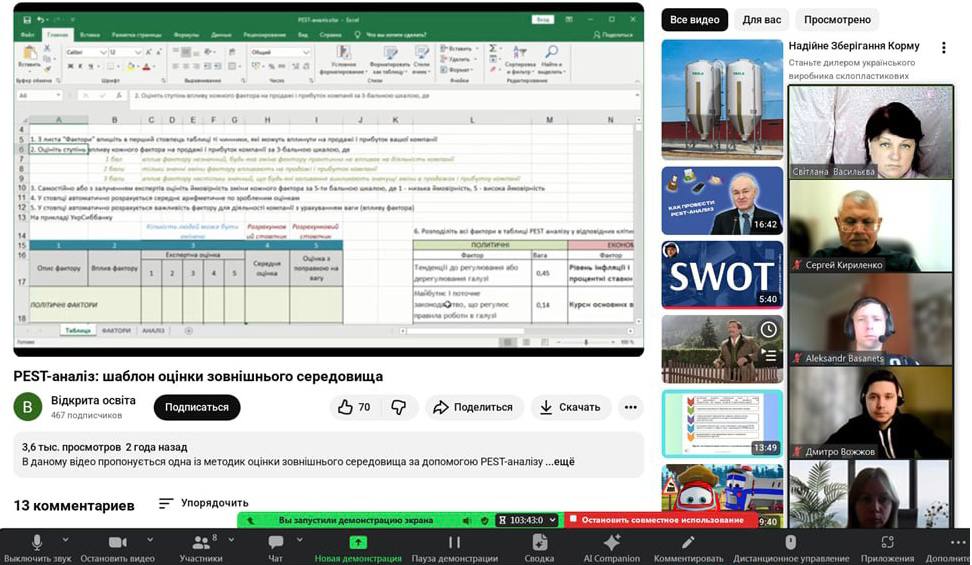The height and width of the screenshot is (565, 972).
Task: Click the dislike thumbs-down icon
Action: coord(398,407)
